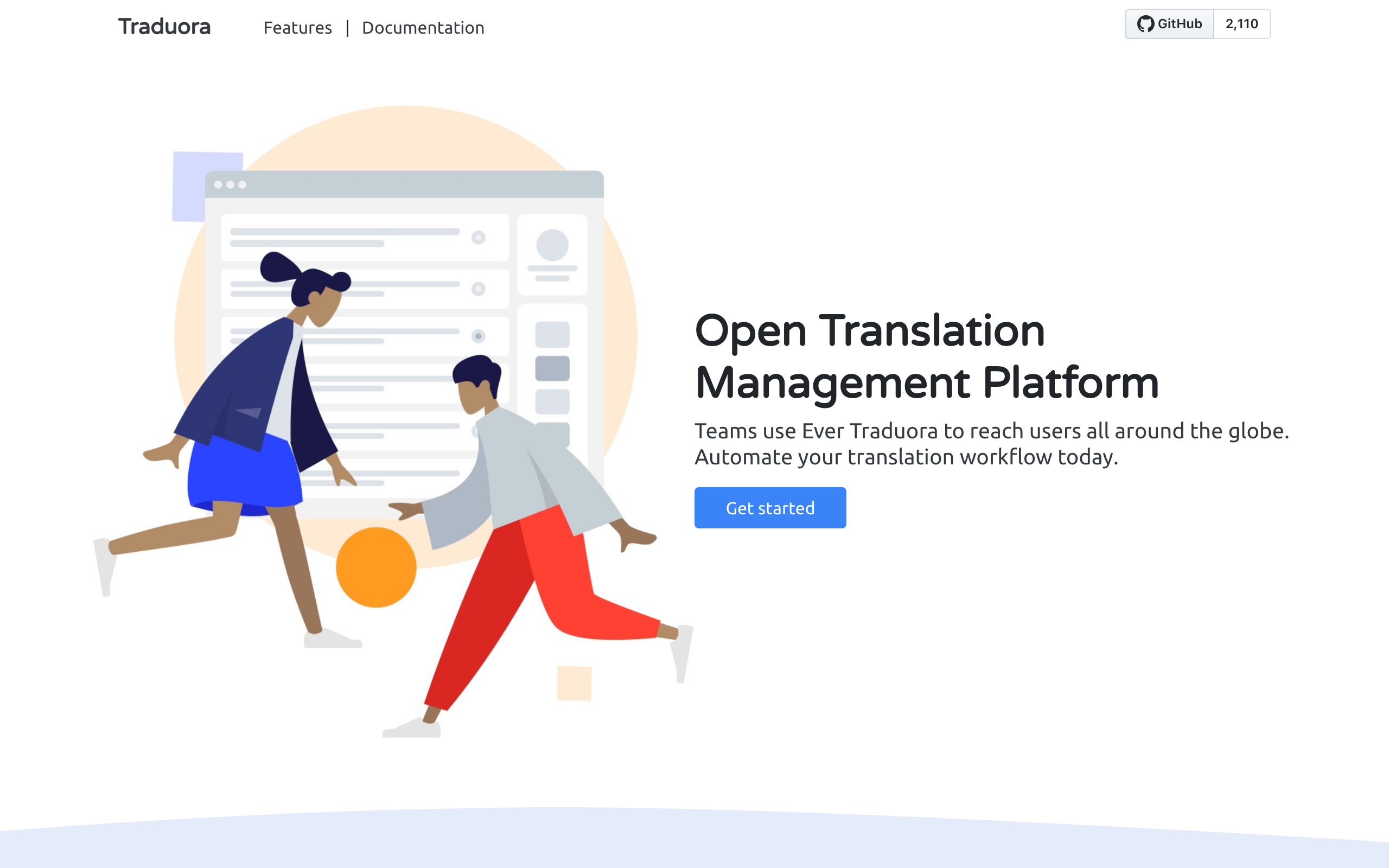Open the 2,110 stargazers count link
Screen dimensions: 1389x868
(1241, 24)
